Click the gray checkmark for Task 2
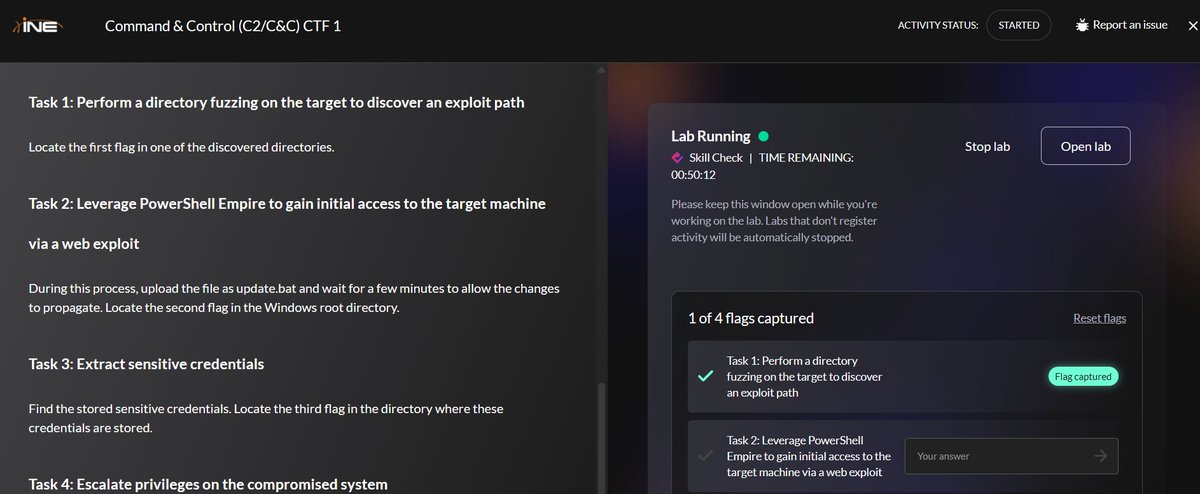Screen dimensions: 1200x494 coord(705,456)
